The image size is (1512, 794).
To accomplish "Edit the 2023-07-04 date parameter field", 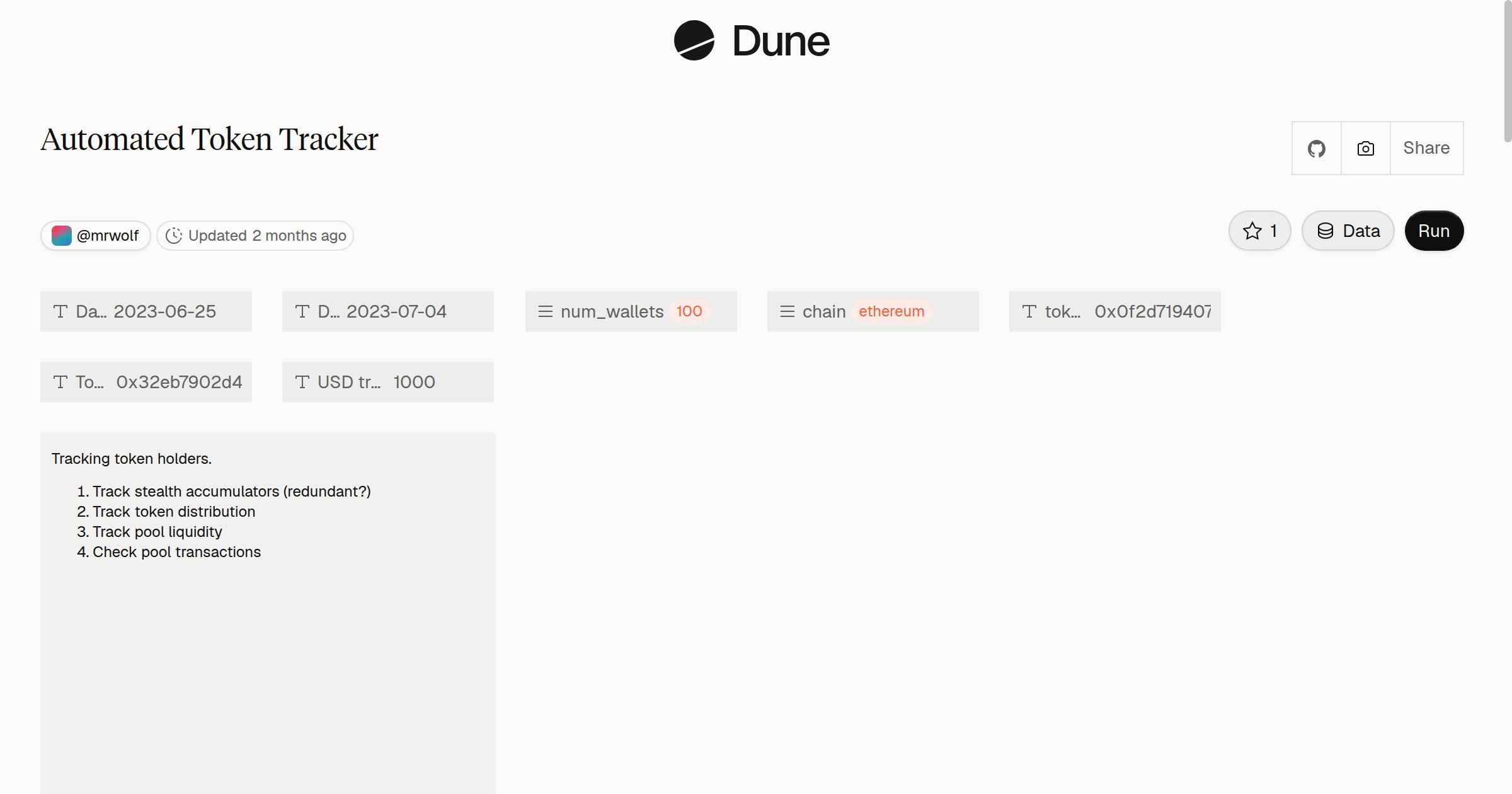I will 388,311.
